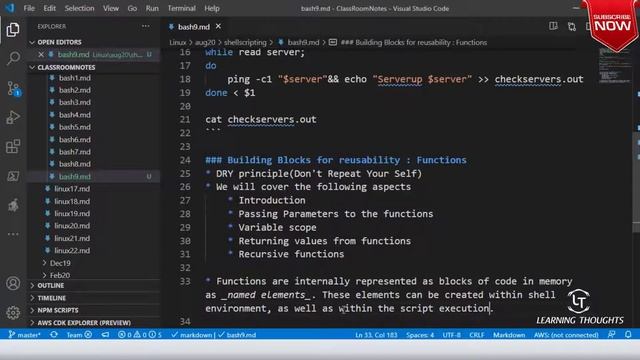Click the open changes icon in editor toolbar

click(x=572, y=27)
